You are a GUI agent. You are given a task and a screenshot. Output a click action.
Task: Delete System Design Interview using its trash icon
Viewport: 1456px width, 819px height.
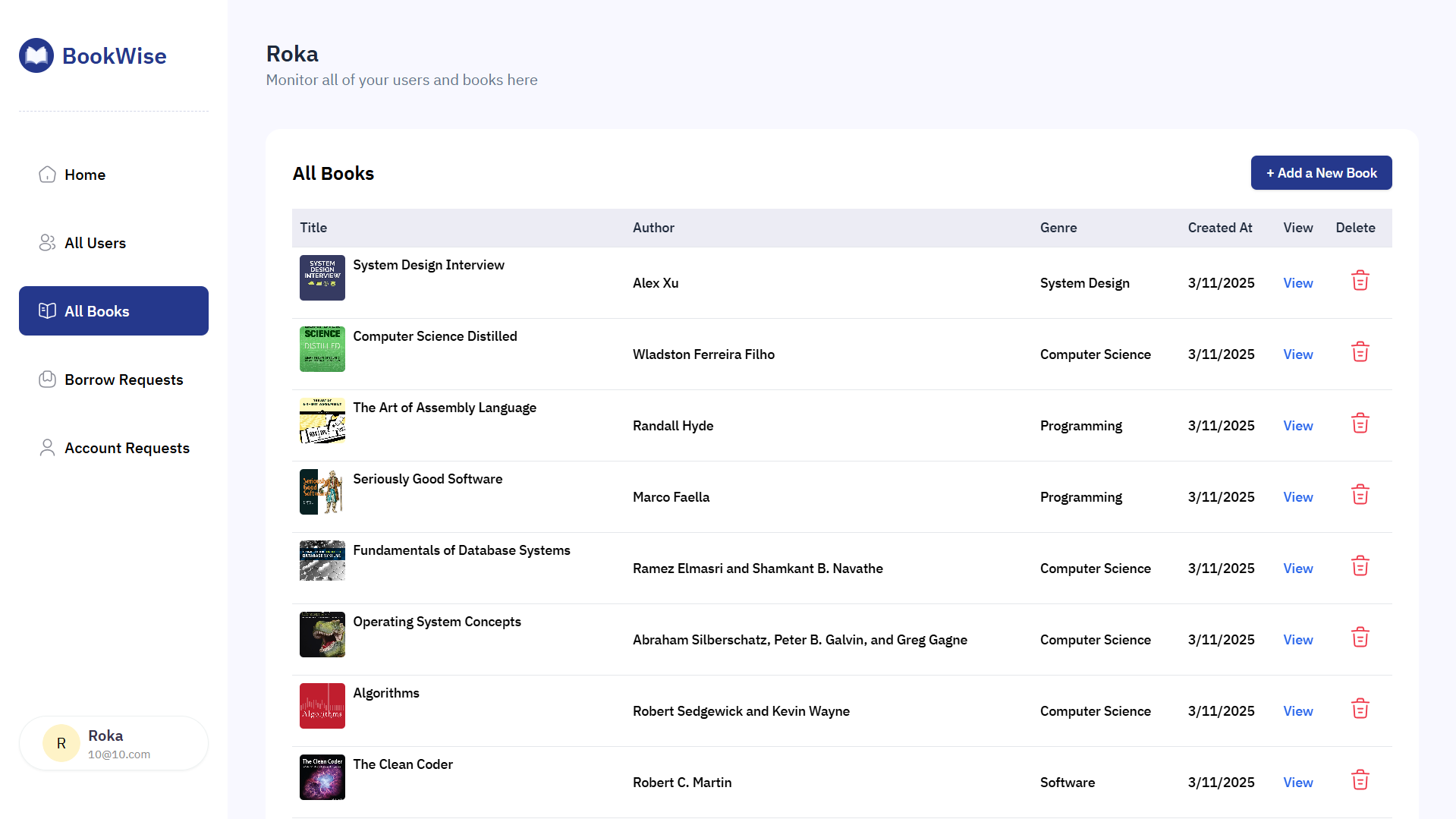[1360, 280]
